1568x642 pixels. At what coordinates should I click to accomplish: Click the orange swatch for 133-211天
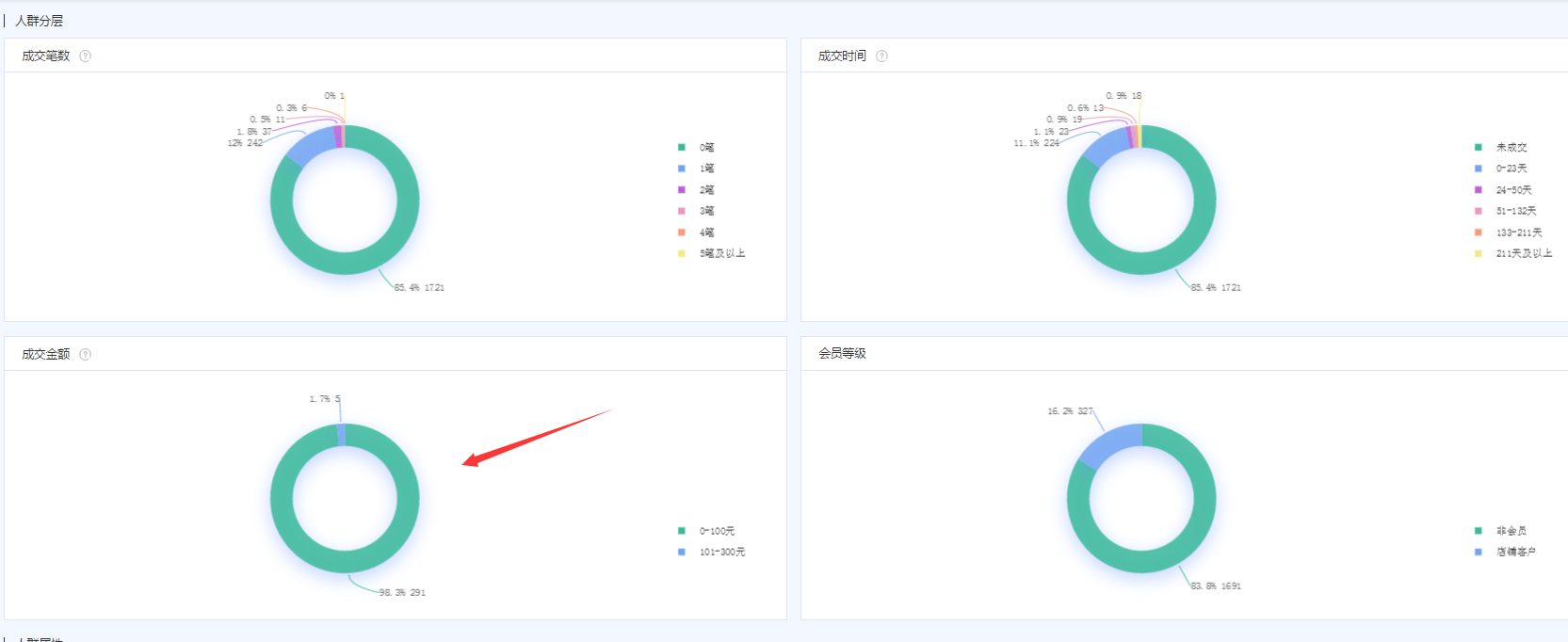tap(1479, 233)
